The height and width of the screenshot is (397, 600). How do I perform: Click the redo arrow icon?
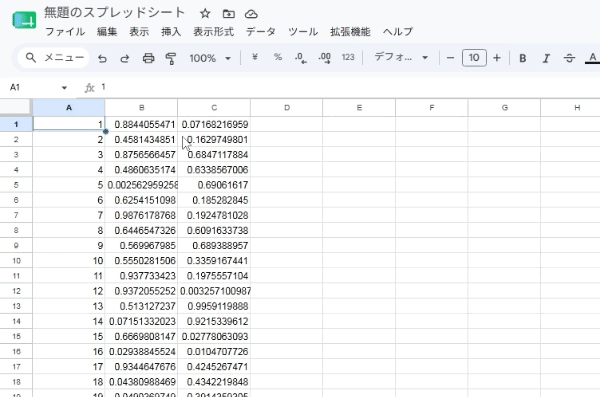tap(125, 58)
